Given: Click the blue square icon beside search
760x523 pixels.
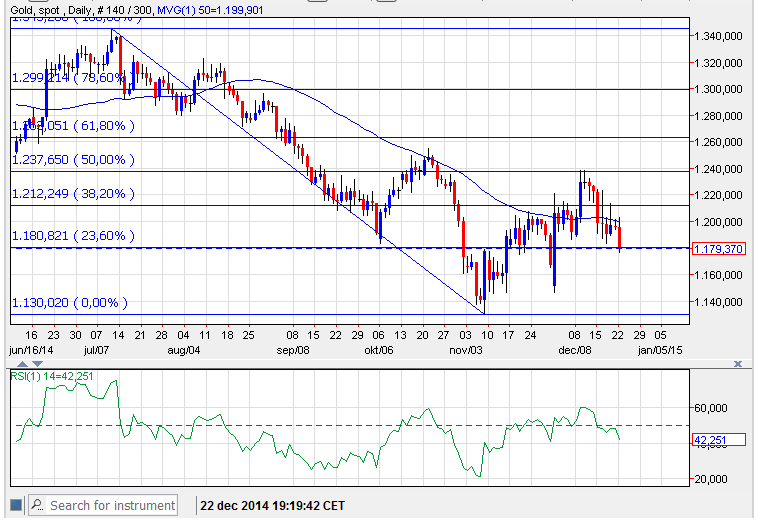Looking at the screenshot, I should point(15,505).
